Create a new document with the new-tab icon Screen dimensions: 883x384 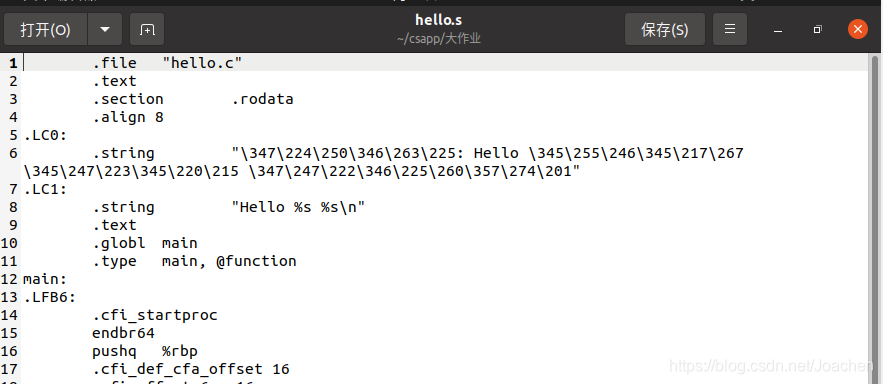pos(147,29)
